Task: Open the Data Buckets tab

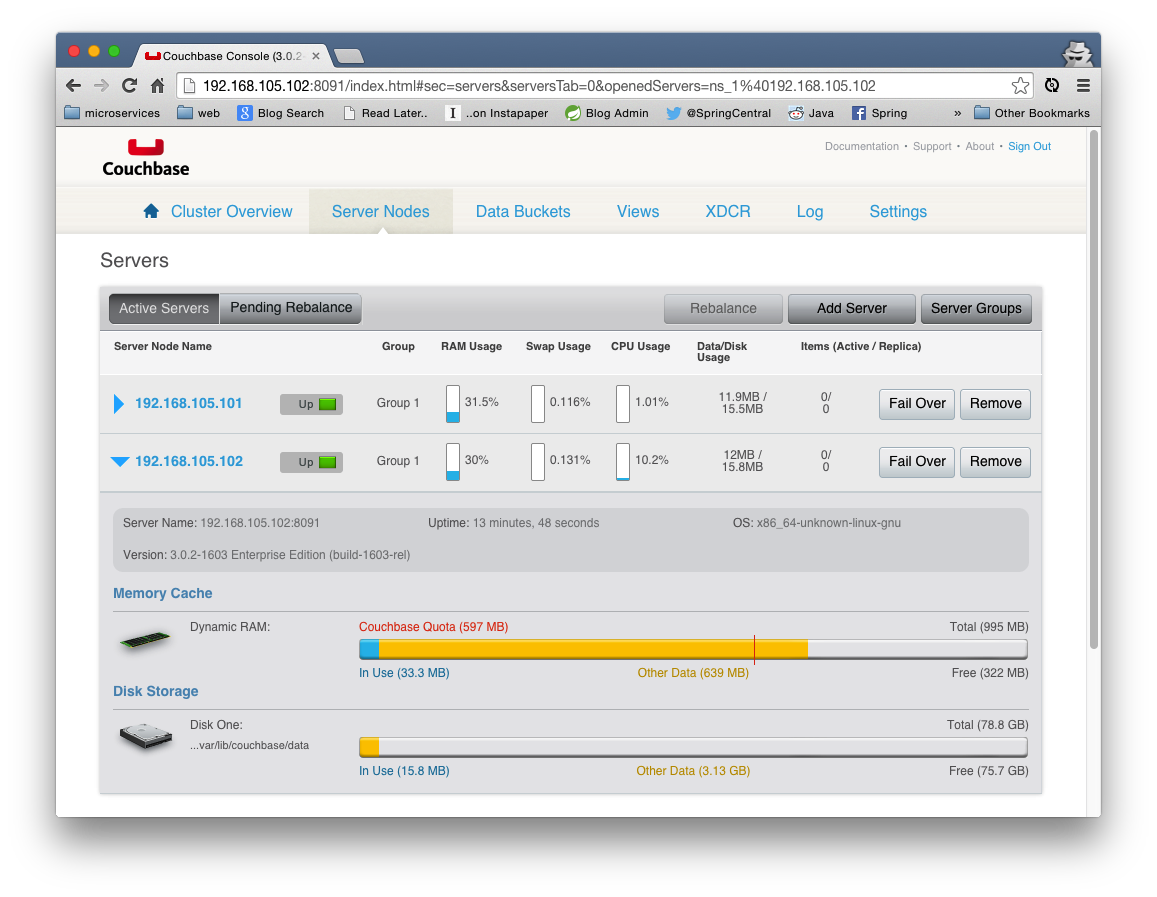Action: [522, 212]
